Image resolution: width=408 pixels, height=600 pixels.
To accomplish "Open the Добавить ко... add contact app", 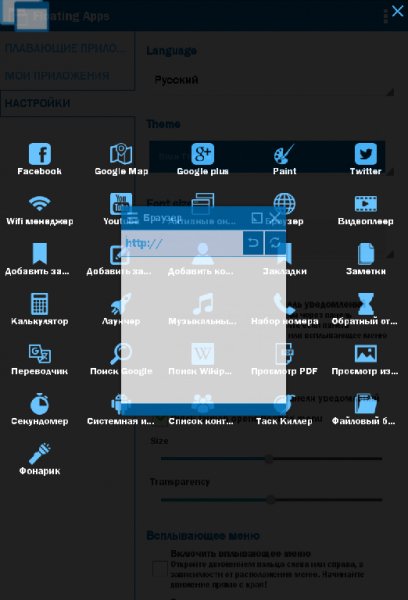I will [202, 259].
